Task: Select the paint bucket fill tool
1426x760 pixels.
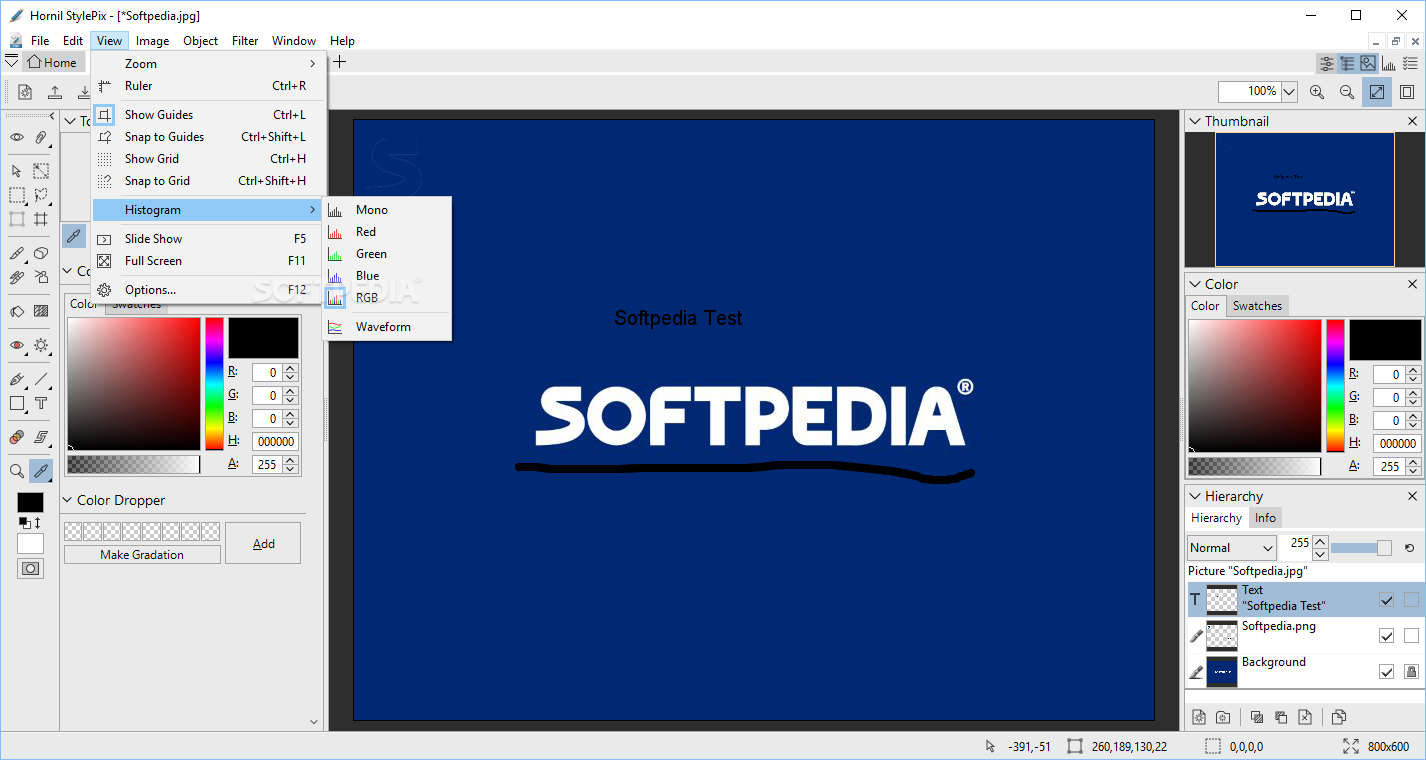Action: (x=17, y=311)
